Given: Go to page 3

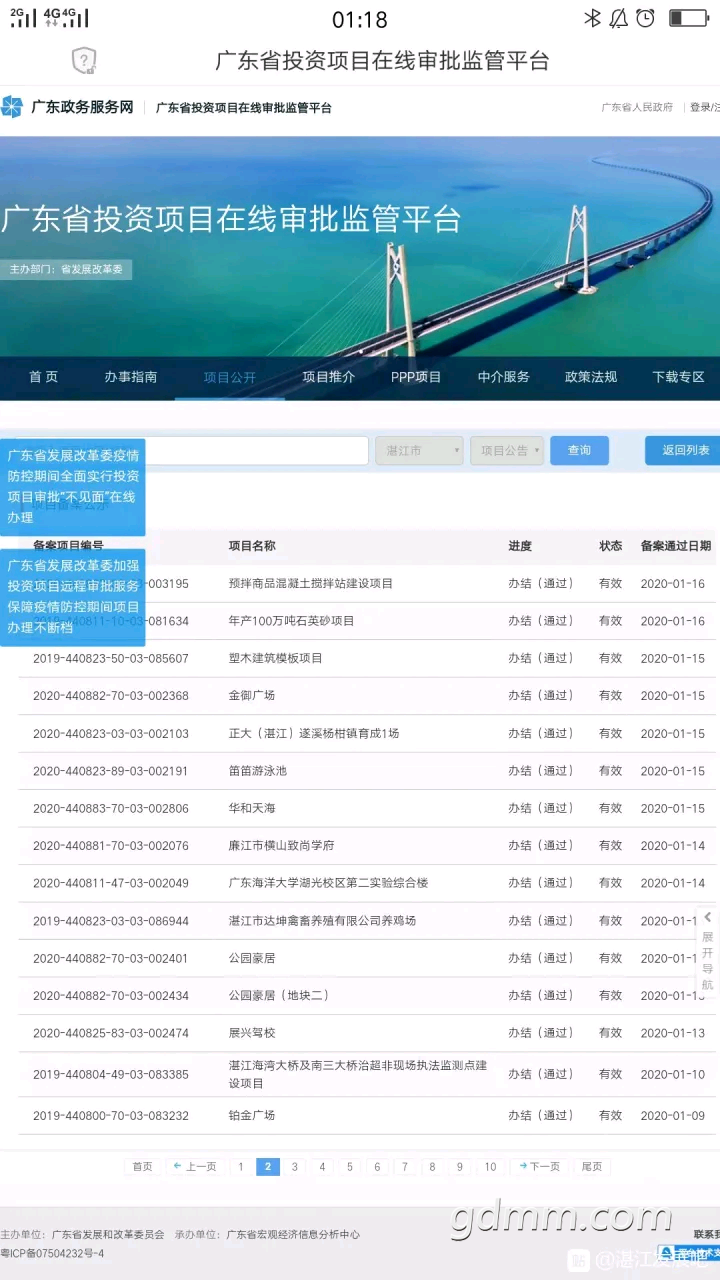Looking at the screenshot, I should (x=295, y=1167).
